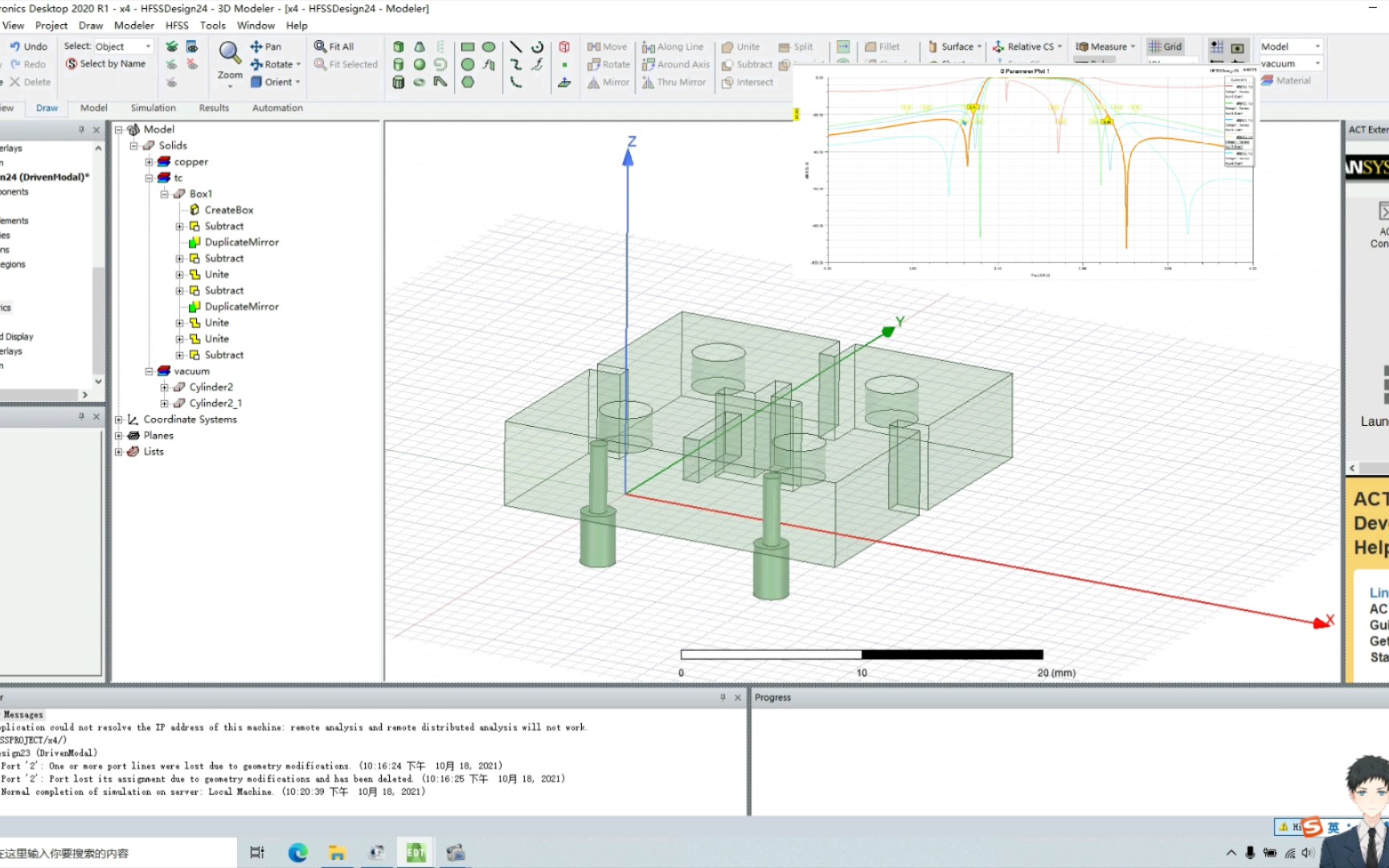Draw a cylinder primitive icon
1389x868 pixels.
click(399, 64)
